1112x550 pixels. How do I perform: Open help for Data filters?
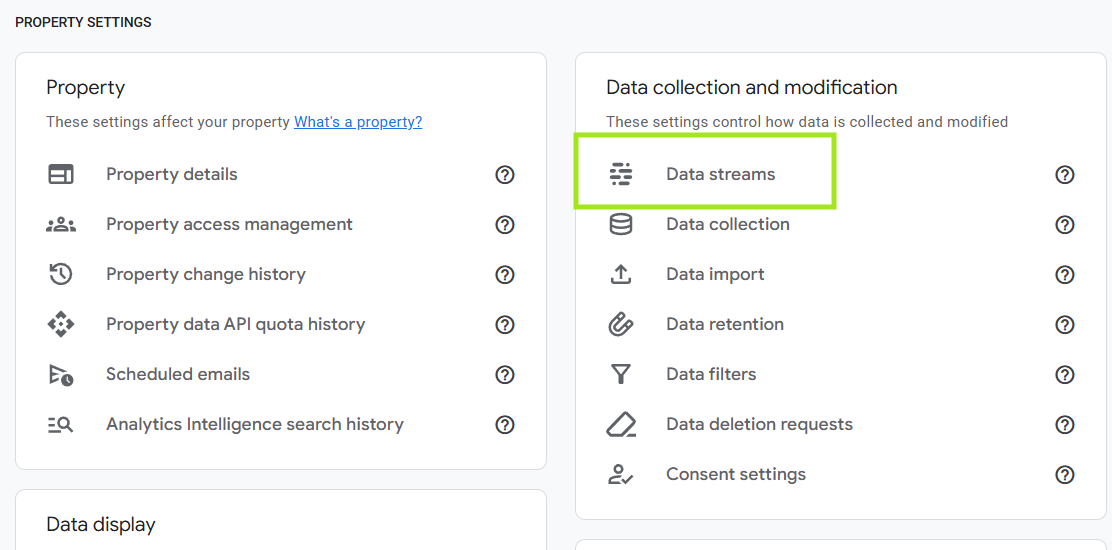pyautogui.click(x=1064, y=374)
